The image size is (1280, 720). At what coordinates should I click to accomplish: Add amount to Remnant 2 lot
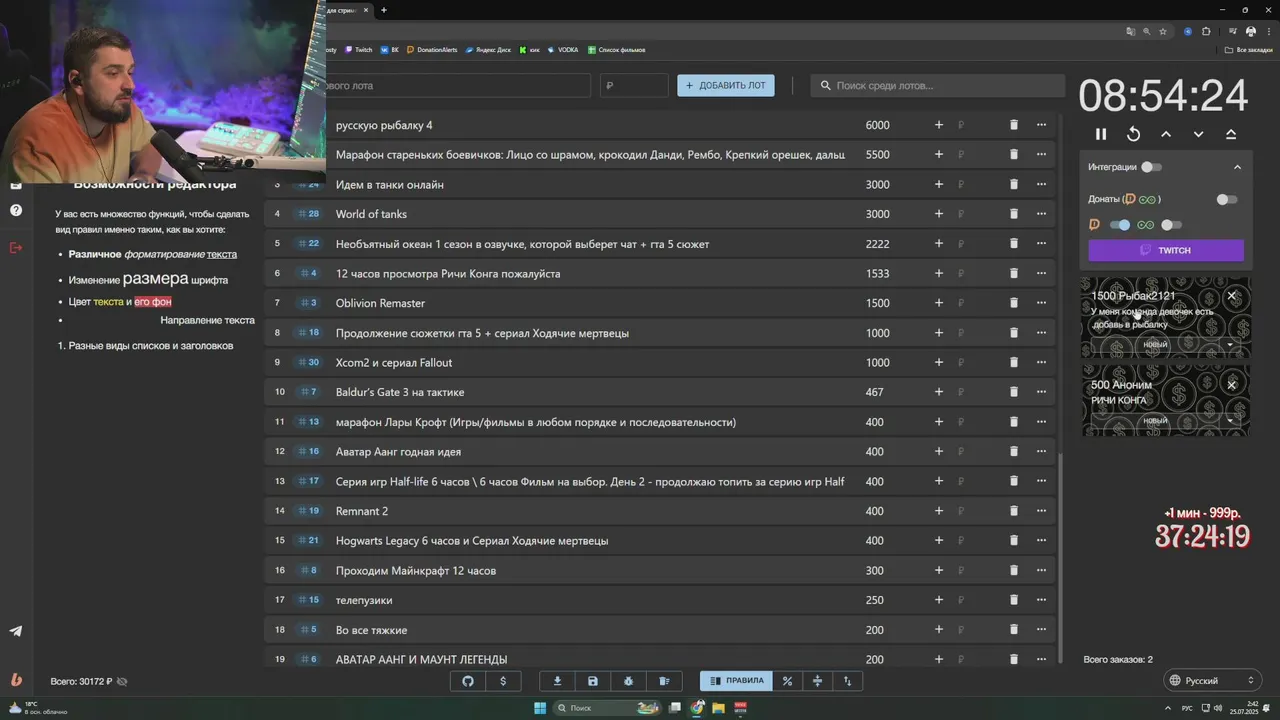(x=938, y=511)
